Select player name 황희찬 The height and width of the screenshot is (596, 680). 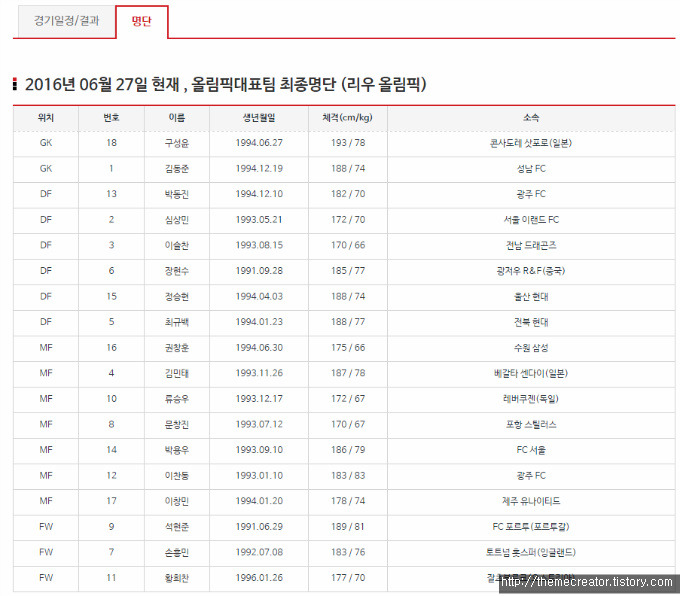click(x=177, y=578)
